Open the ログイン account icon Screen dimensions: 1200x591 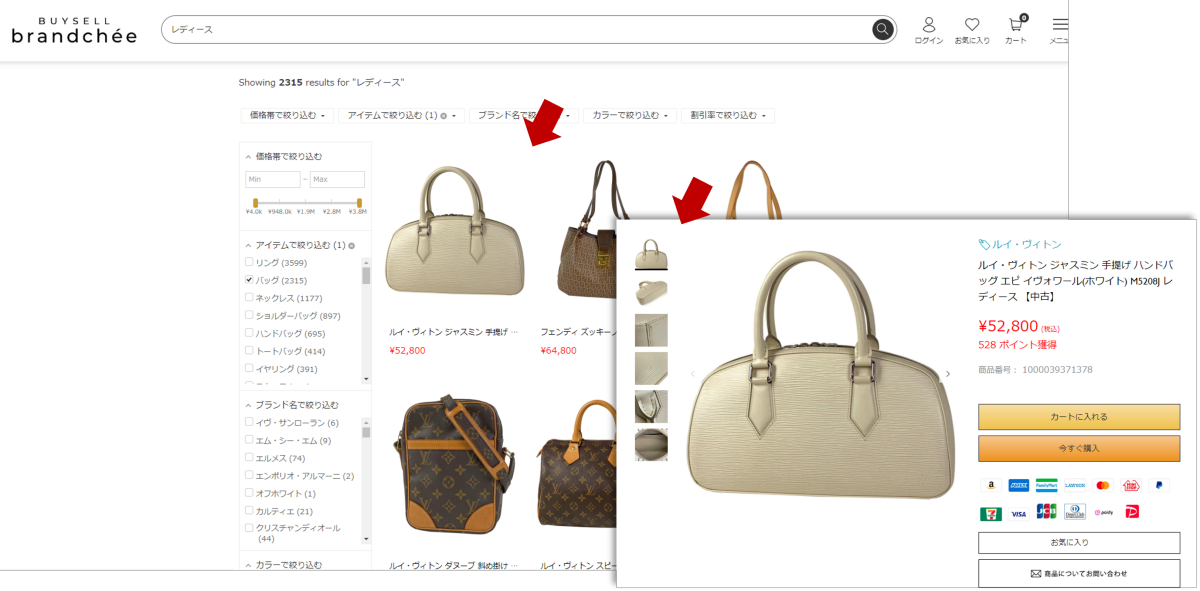(929, 25)
